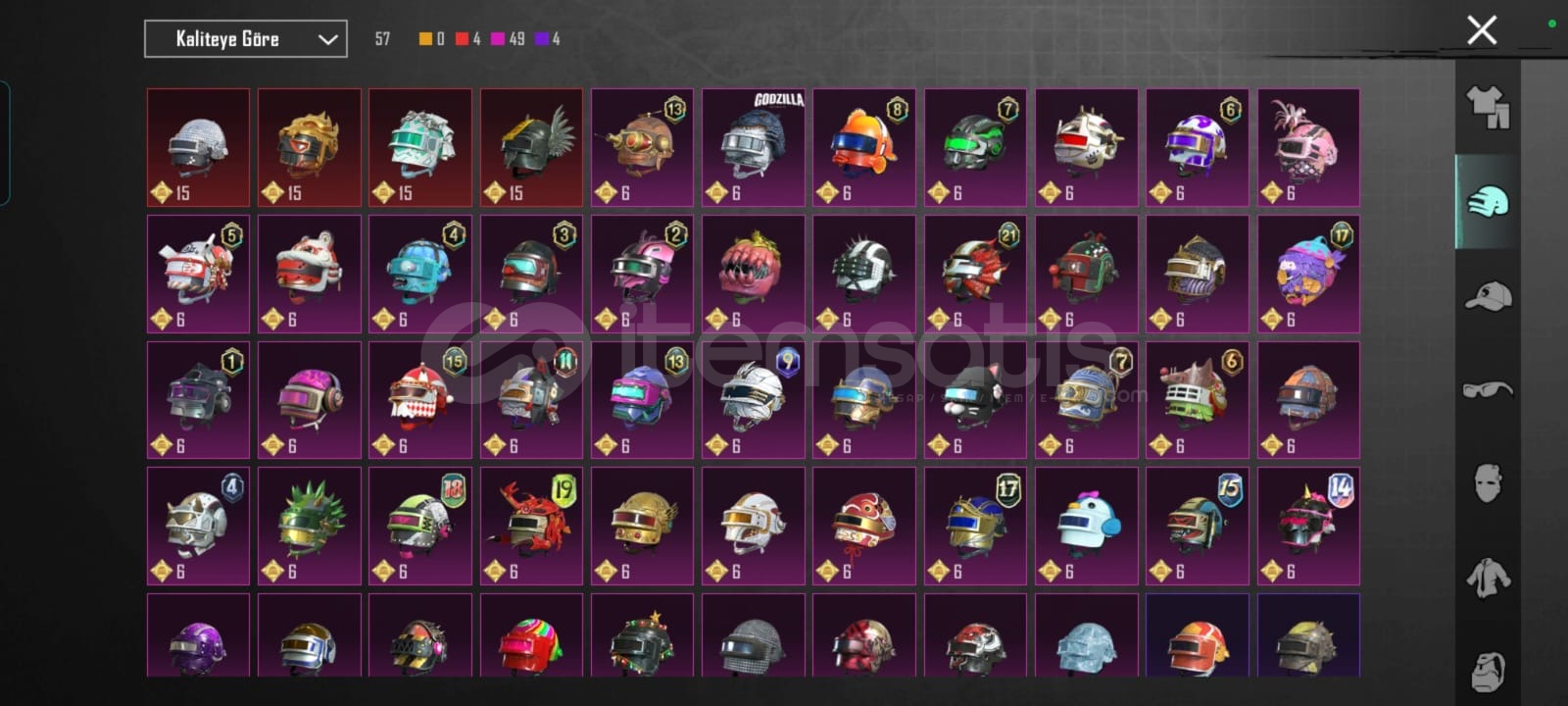Open the cap headwear category icon
Screen dimensions: 1568x706
coord(1488,295)
